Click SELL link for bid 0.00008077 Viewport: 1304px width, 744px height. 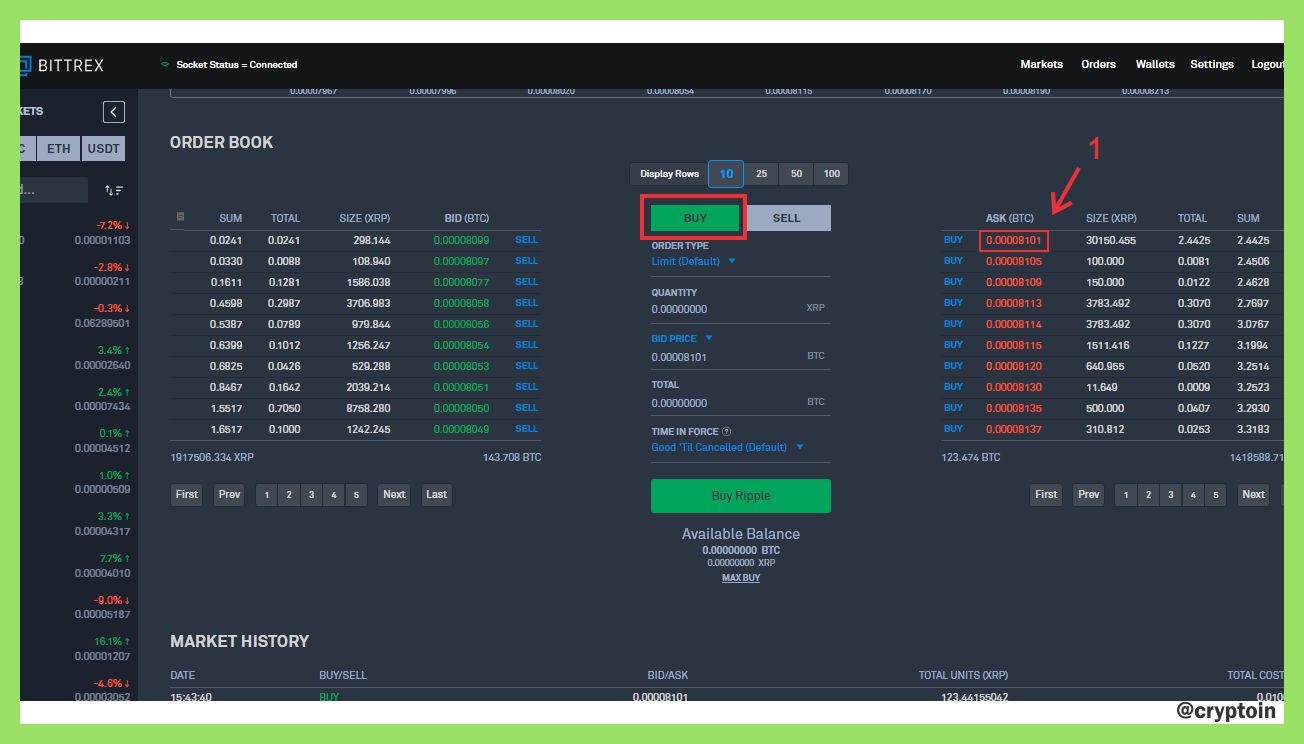tap(526, 282)
